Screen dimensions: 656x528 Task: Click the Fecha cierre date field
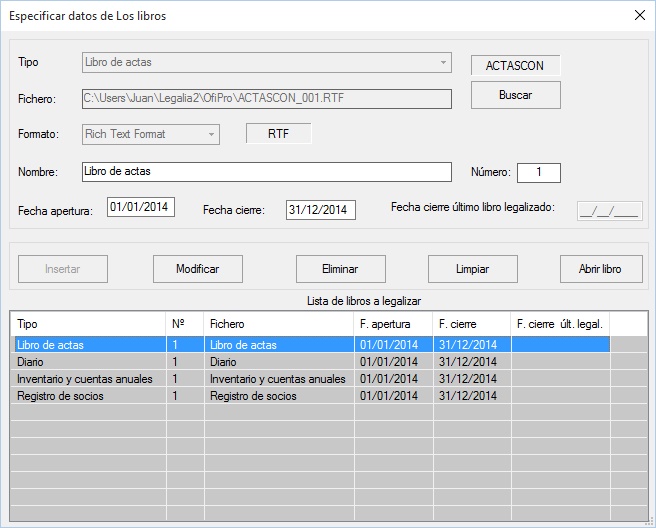[320, 210]
